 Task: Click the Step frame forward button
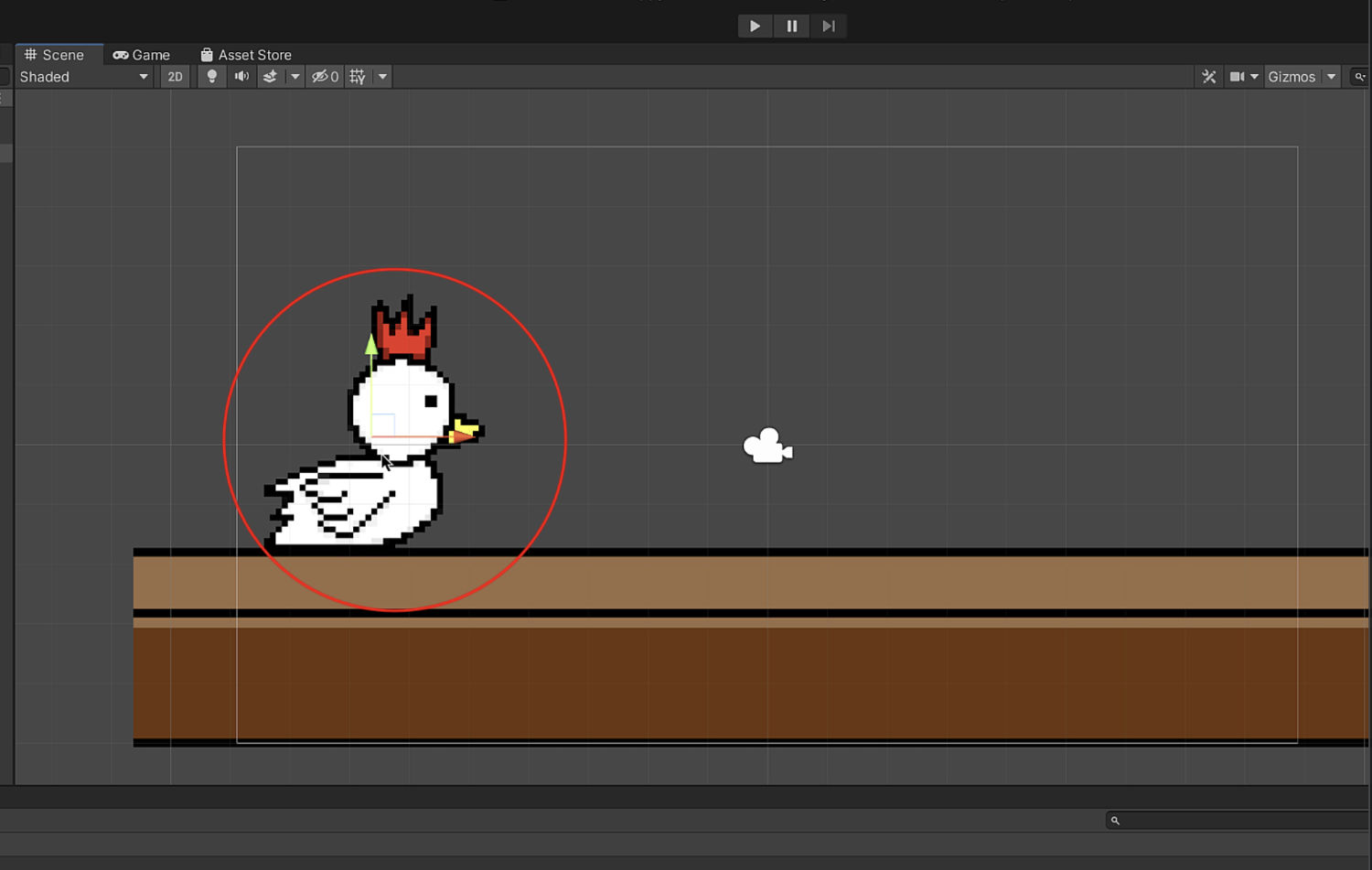(x=828, y=27)
